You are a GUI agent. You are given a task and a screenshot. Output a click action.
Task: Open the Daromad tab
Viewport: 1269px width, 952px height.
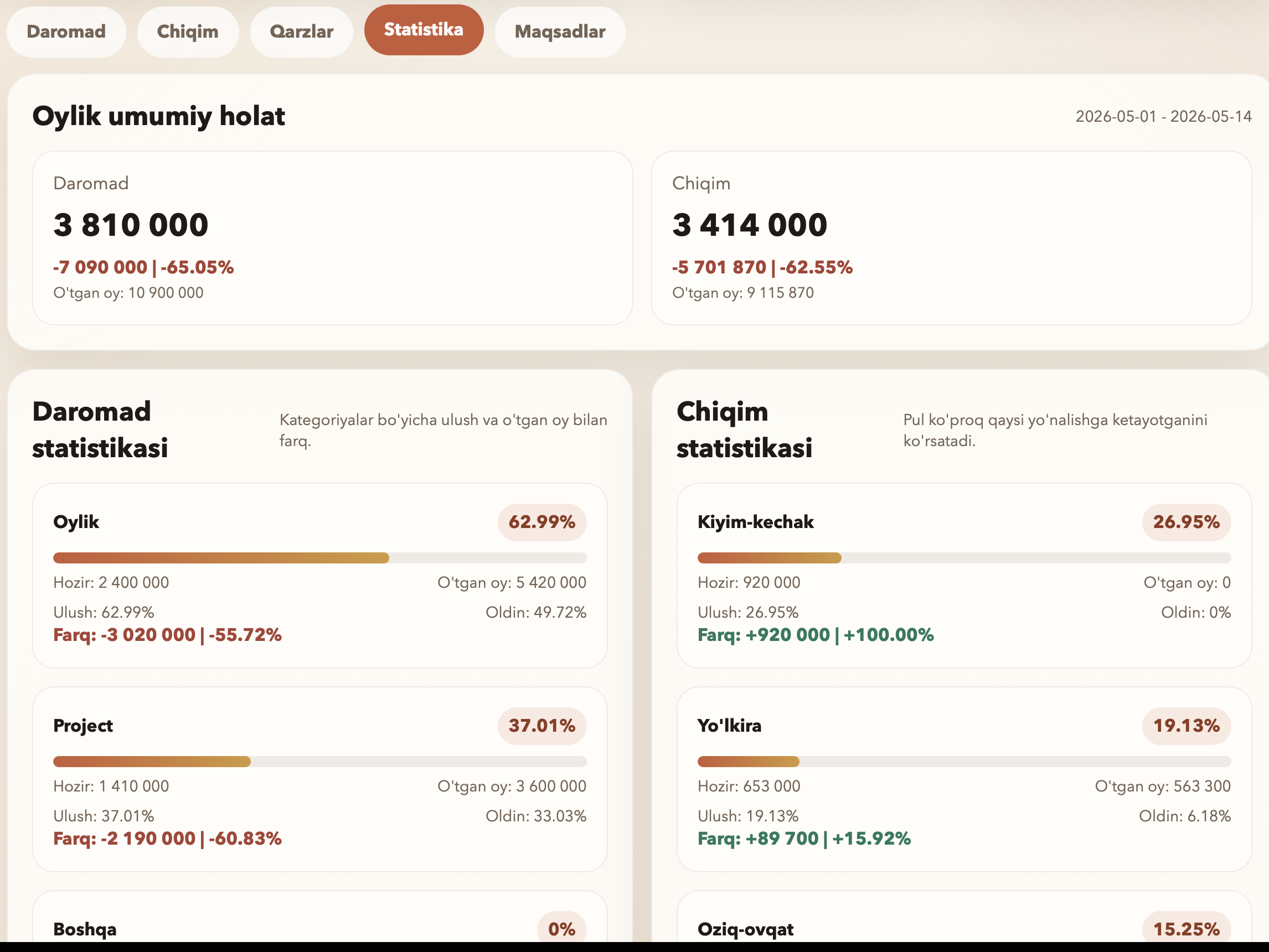coord(66,32)
